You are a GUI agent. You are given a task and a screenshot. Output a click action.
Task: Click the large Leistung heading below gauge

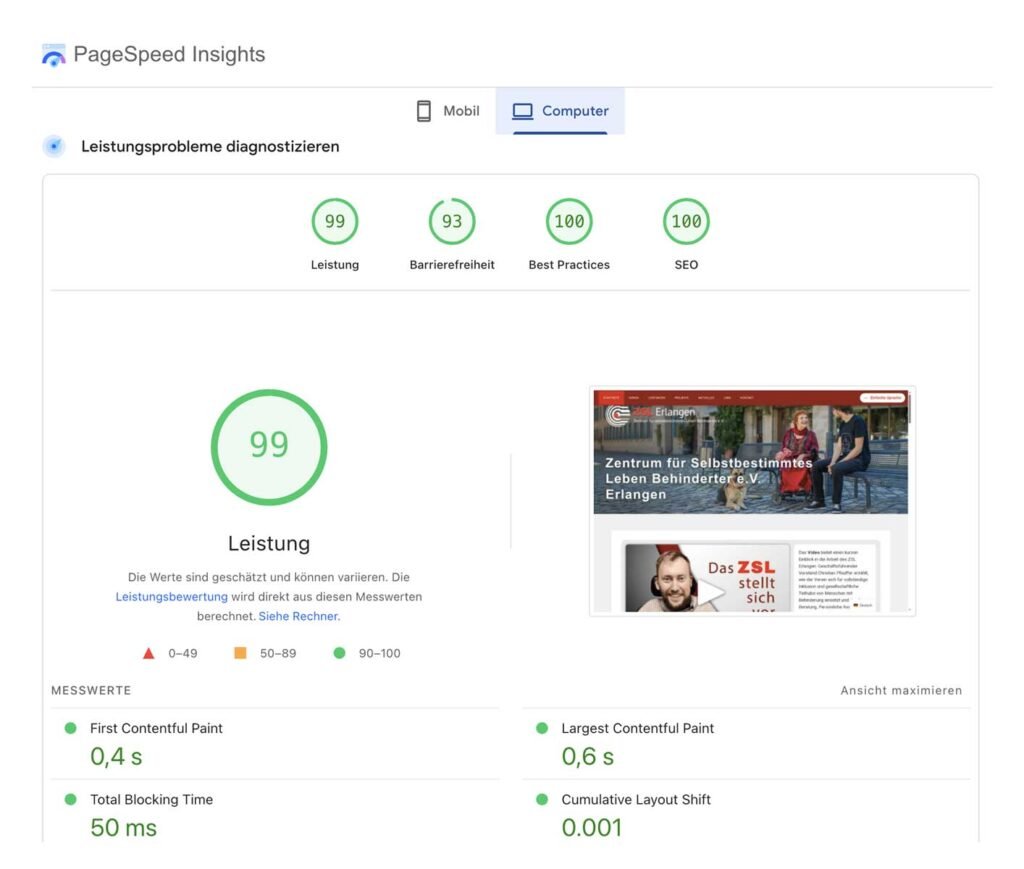click(269, 543)
